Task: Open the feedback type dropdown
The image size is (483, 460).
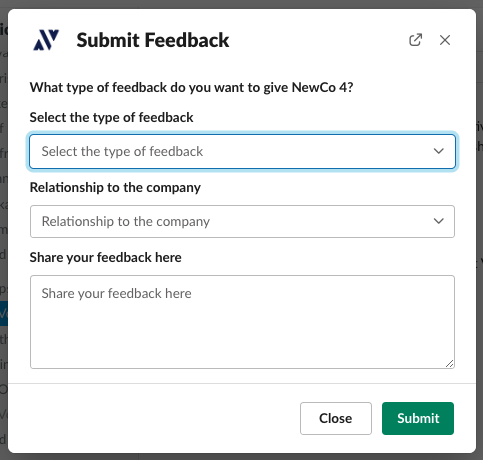Action: (242, 151)
